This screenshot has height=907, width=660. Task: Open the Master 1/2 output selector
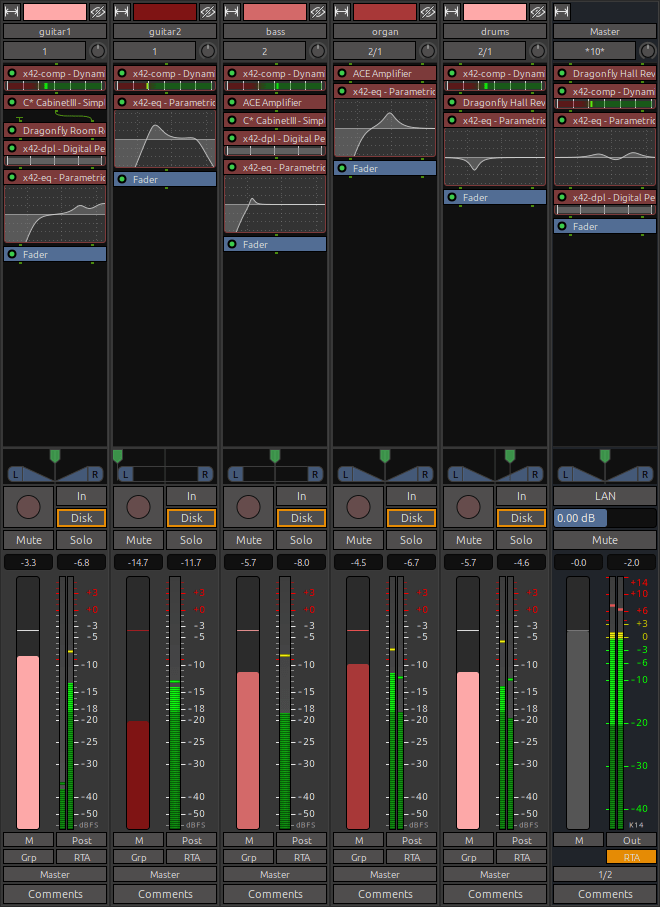[x=605, y=874]
